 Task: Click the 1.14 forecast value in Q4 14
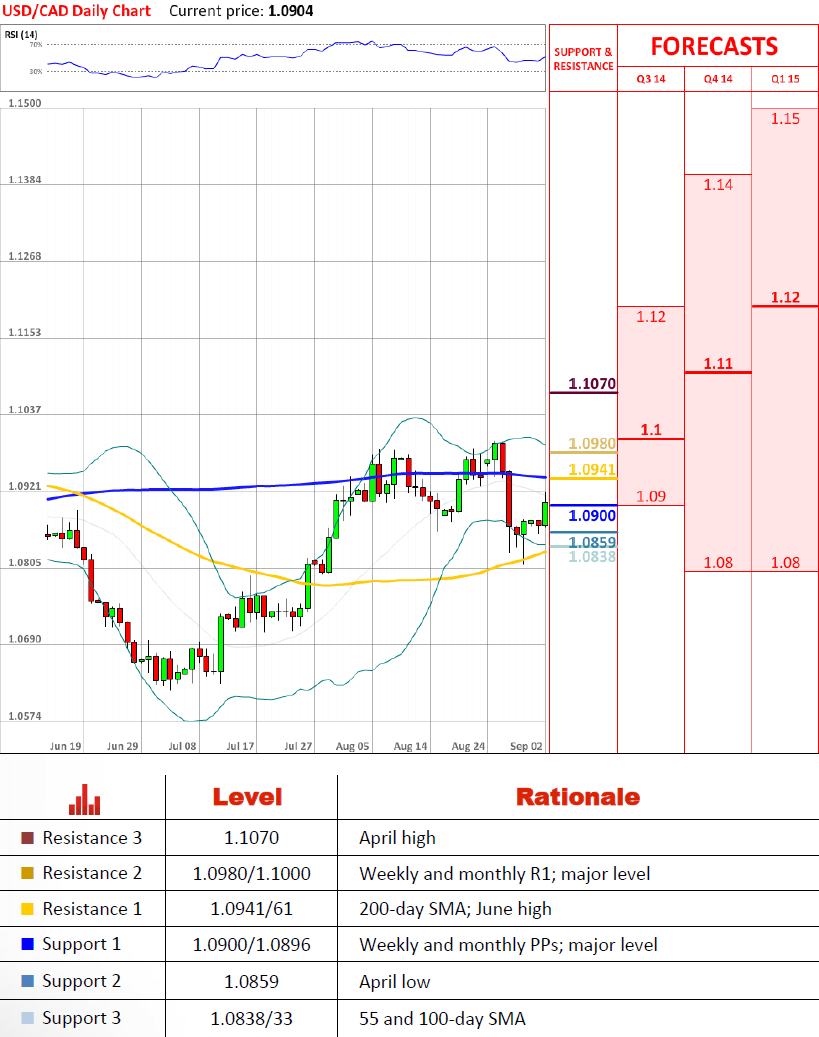tap(718, 185)
